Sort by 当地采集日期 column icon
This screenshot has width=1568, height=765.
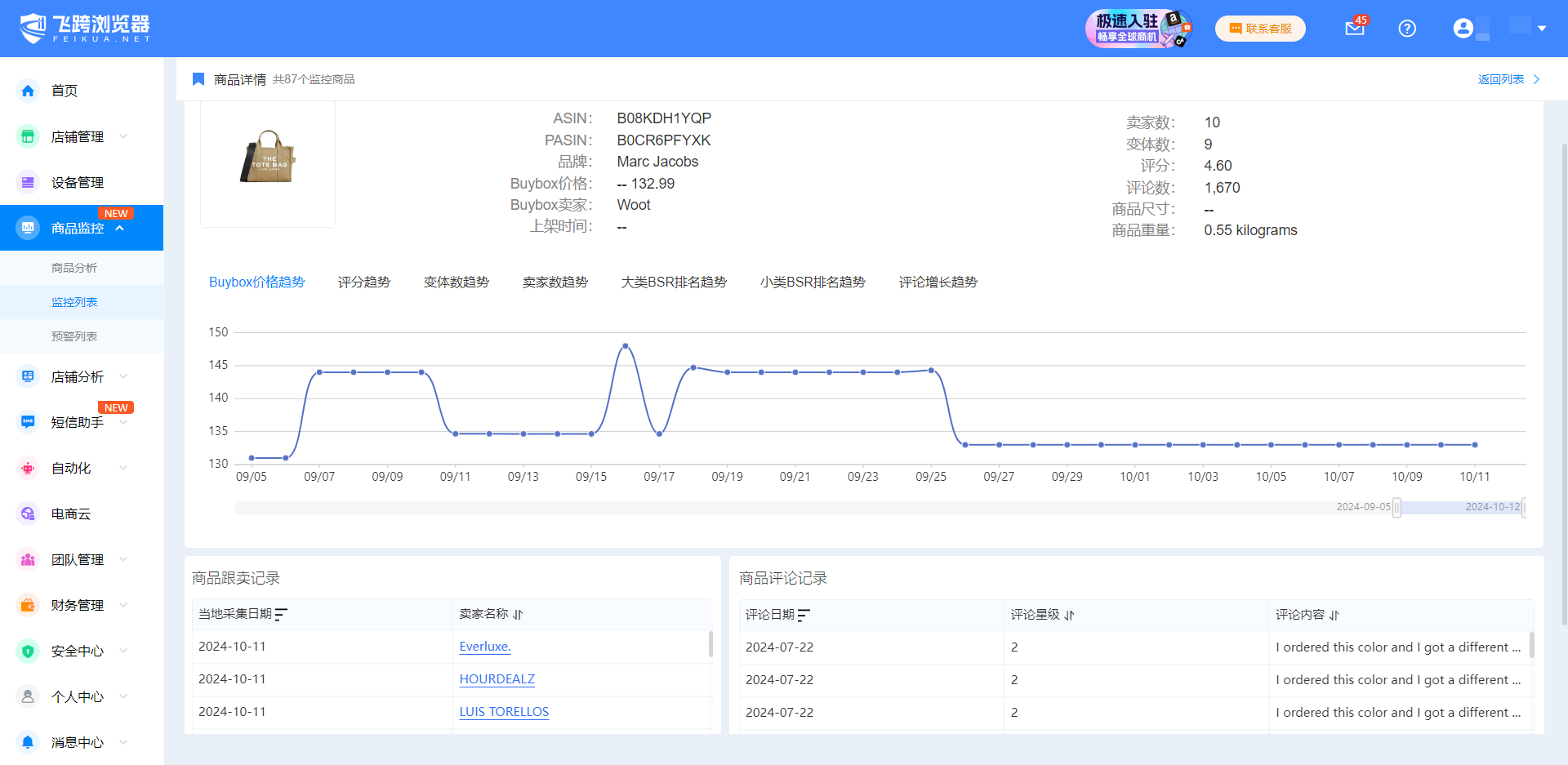click(x=282, y=614)
